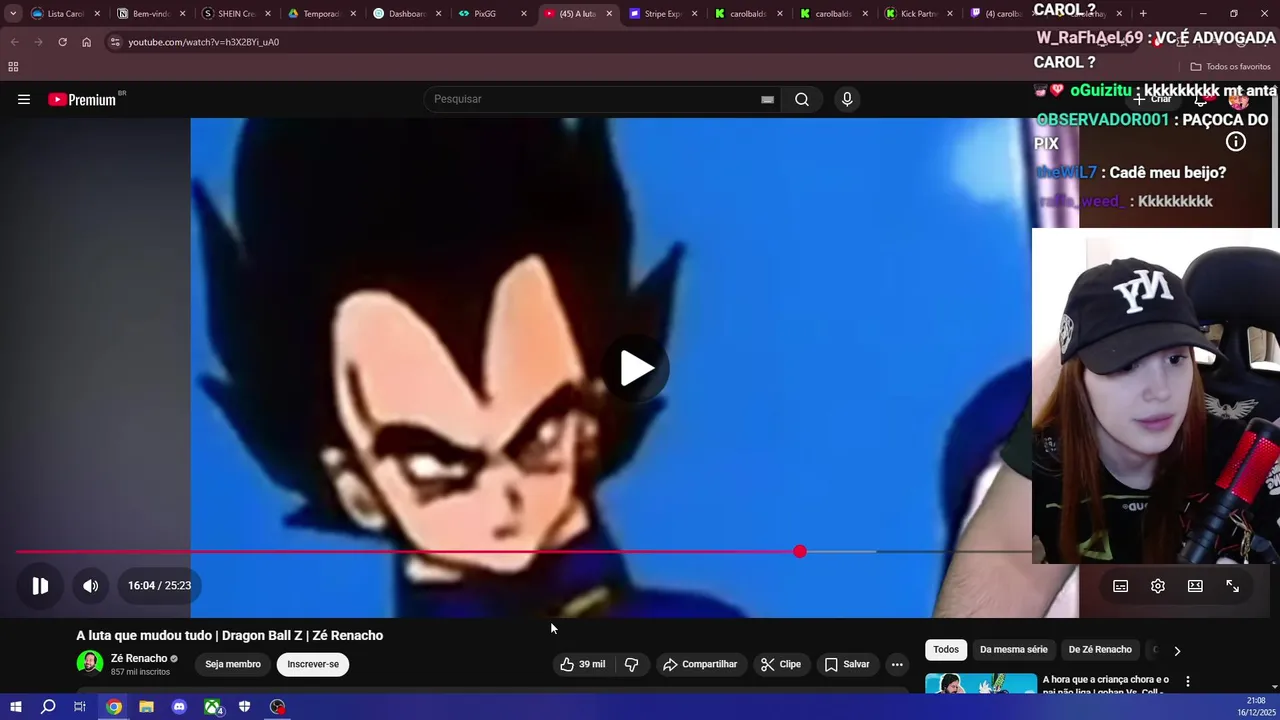Image resolution: width=1280 pixels, height=720 pixels.
Task: Click the address bar URL
Action: (204, 42)
